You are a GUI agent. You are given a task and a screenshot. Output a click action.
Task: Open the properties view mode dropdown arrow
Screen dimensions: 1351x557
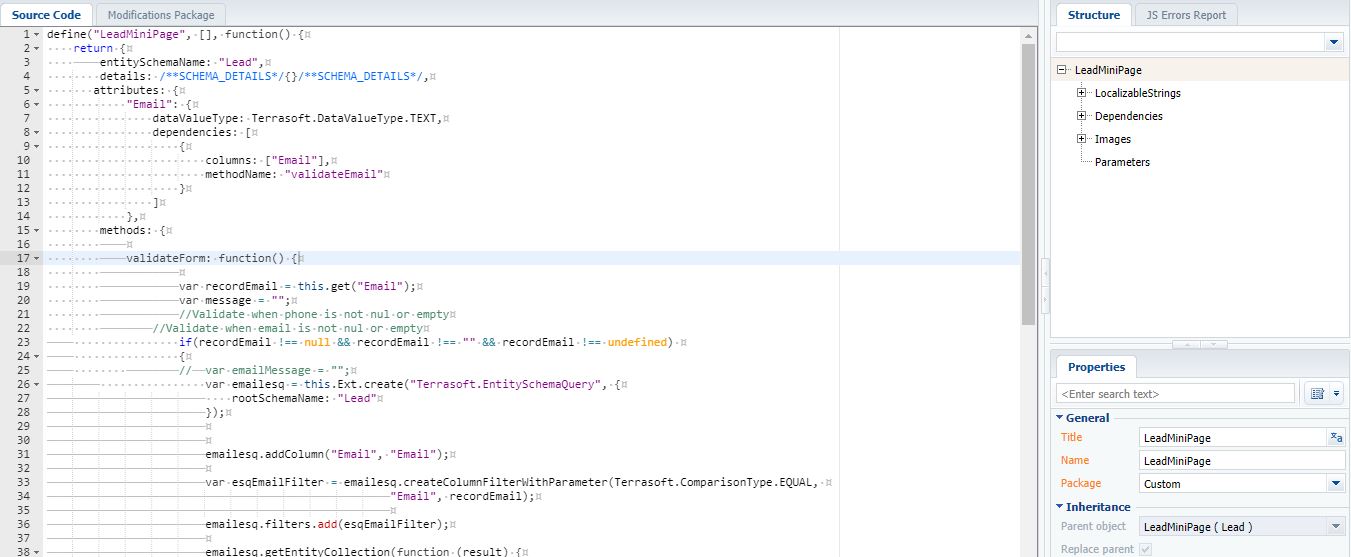[1336, 394]
